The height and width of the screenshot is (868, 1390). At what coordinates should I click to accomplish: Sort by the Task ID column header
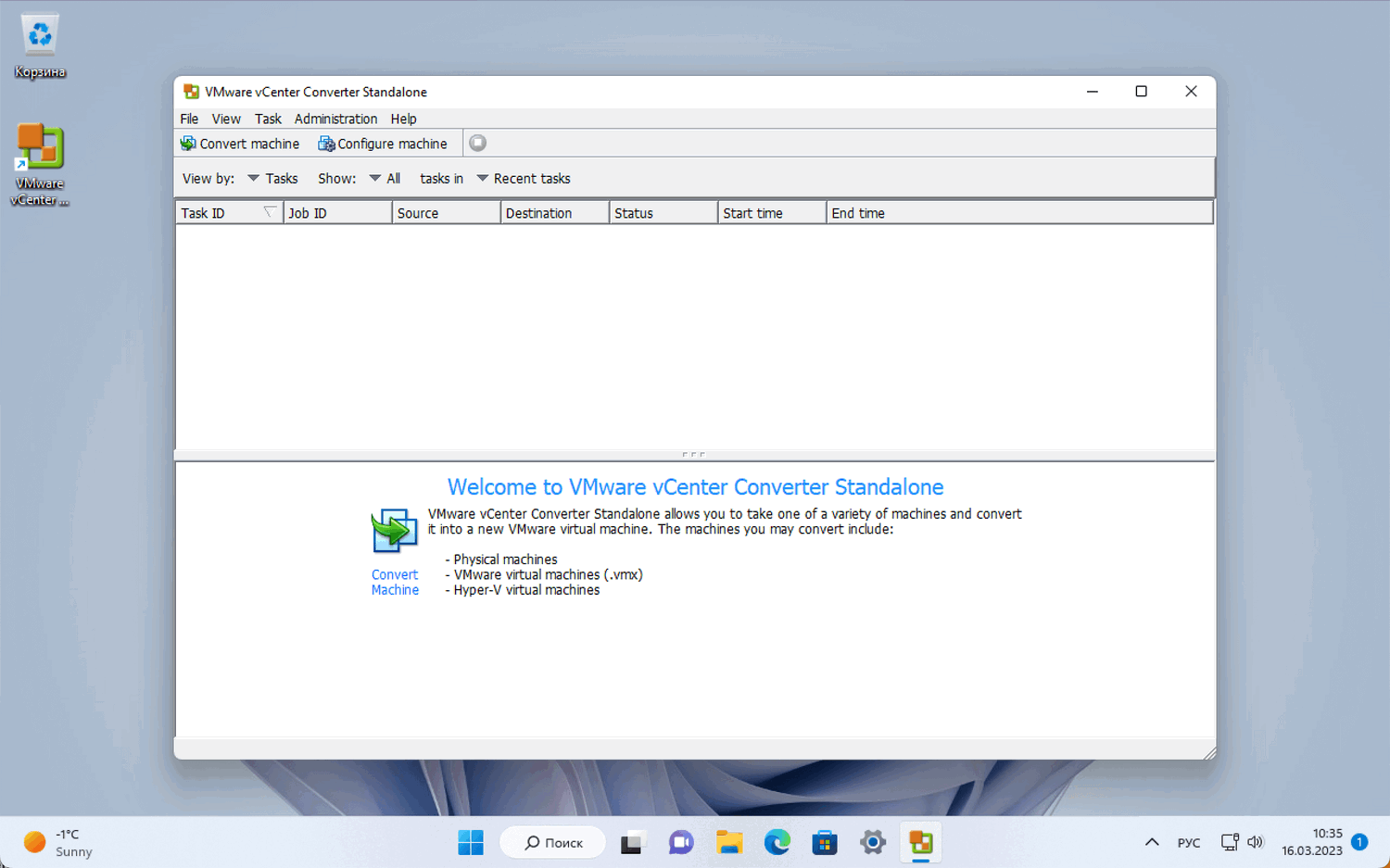click(x=229, y=213)
